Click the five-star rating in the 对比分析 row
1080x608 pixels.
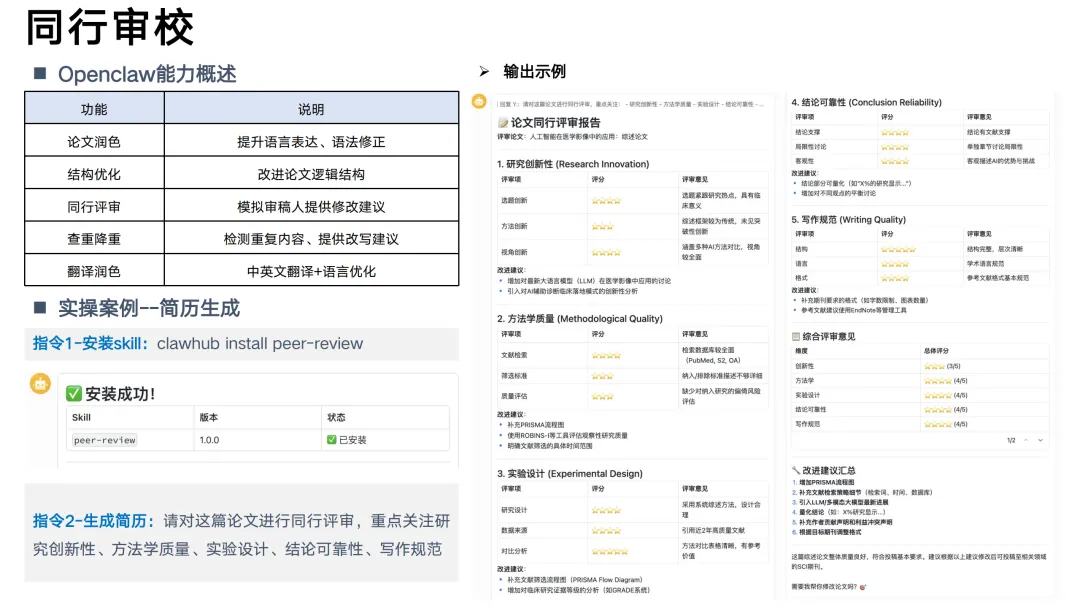[x=610, y=552]
